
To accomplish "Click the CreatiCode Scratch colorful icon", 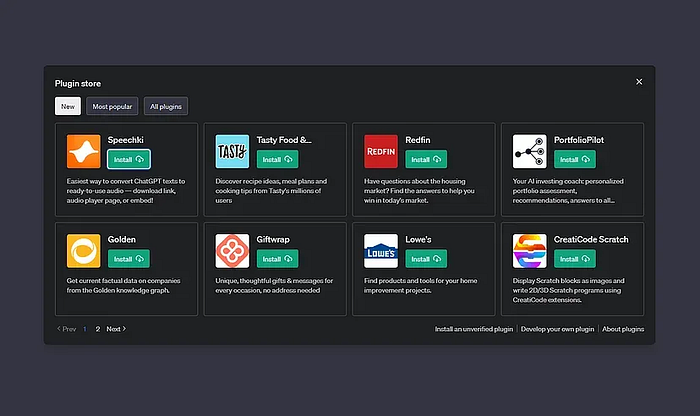I will coord(529,251).
